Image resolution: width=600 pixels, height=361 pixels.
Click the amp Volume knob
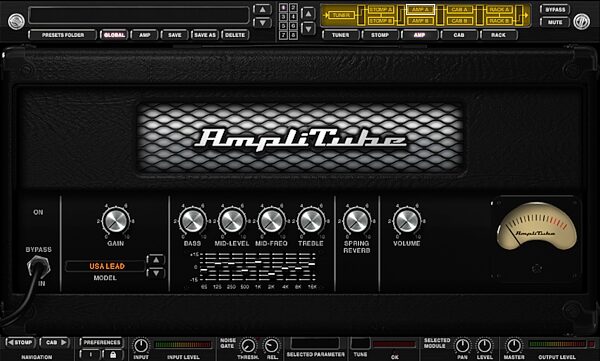click(x=407, y=221)
